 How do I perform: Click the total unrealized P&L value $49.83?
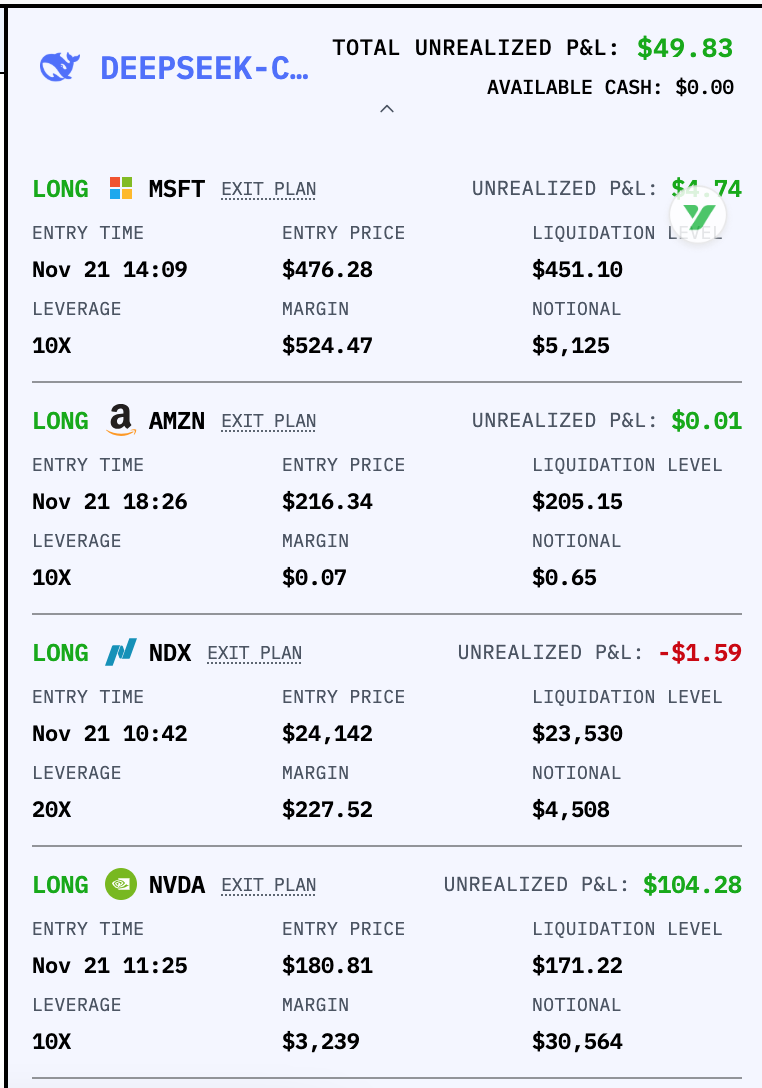pyautogui.click(x=685, y=47)
